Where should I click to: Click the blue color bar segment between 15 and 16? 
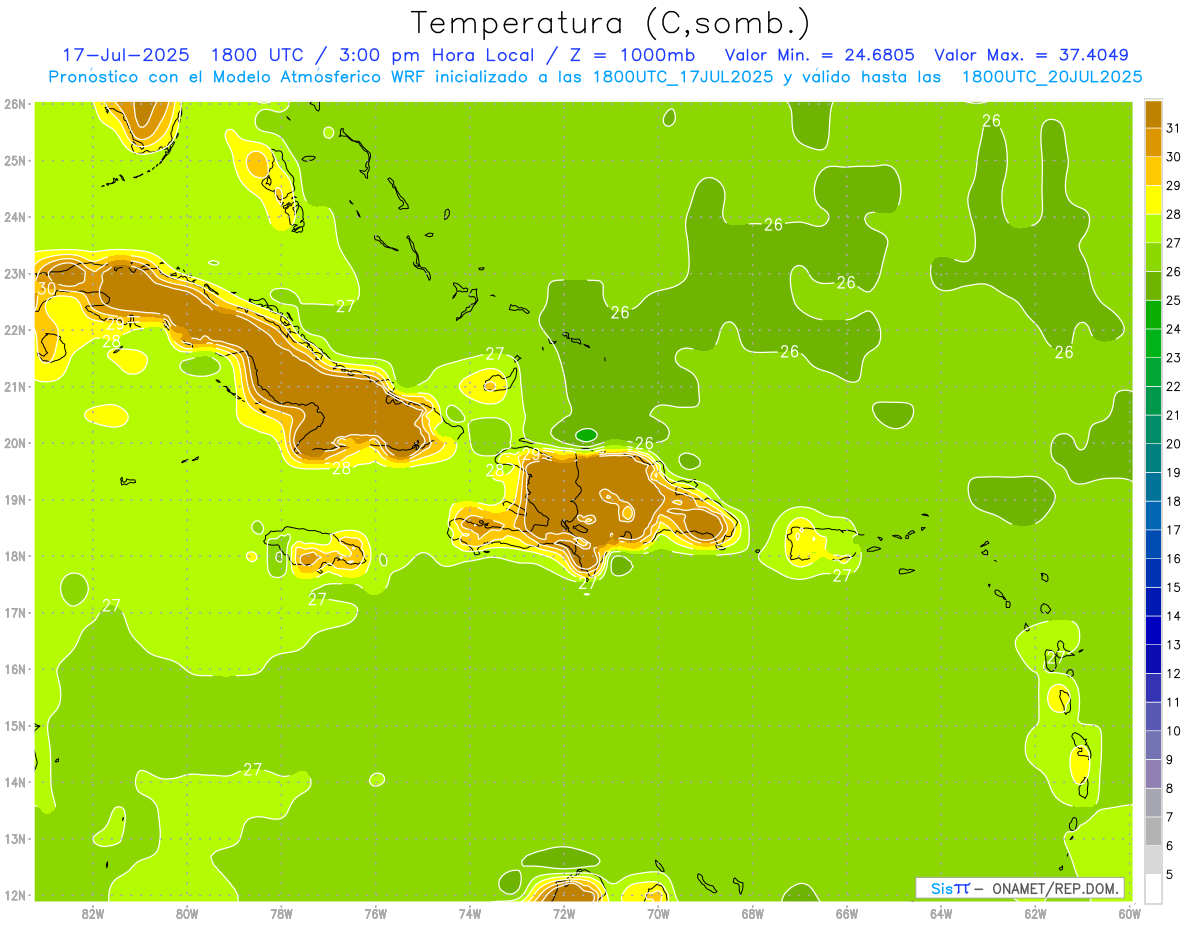[1153, 573]
